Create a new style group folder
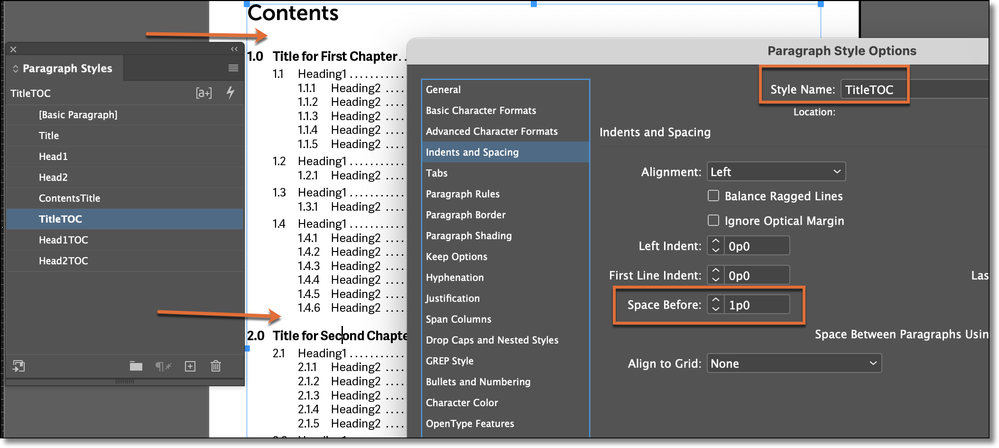The width and height of the screenshot is (999, 448). (x=136, y=366)
